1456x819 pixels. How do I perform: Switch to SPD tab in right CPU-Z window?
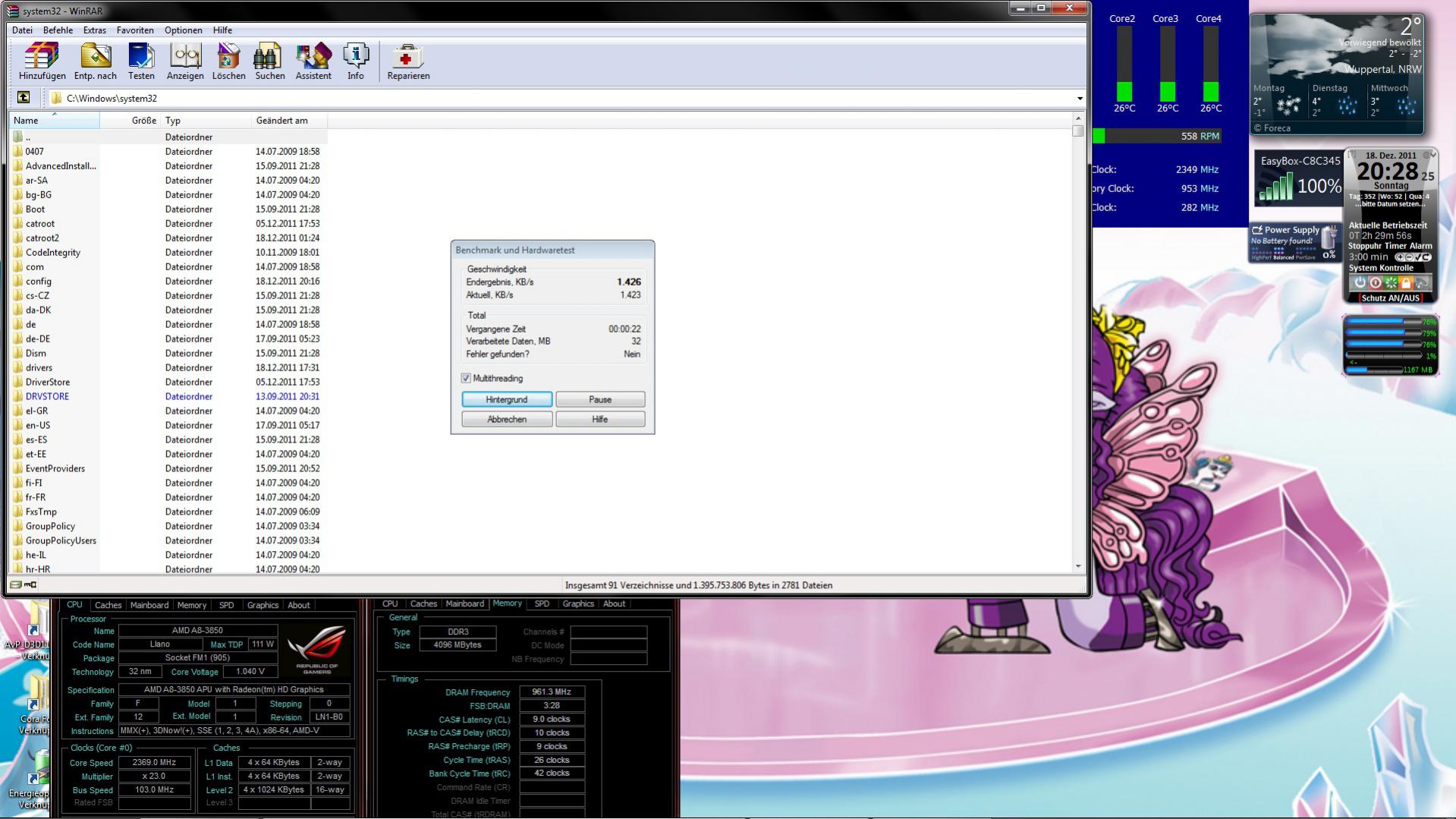(542, 603)
